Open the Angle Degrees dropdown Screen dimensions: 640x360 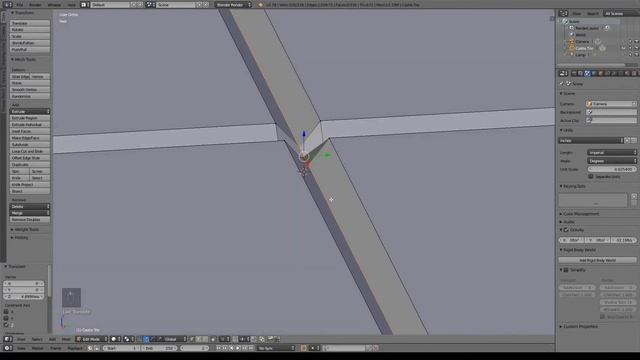pos(612,161)
